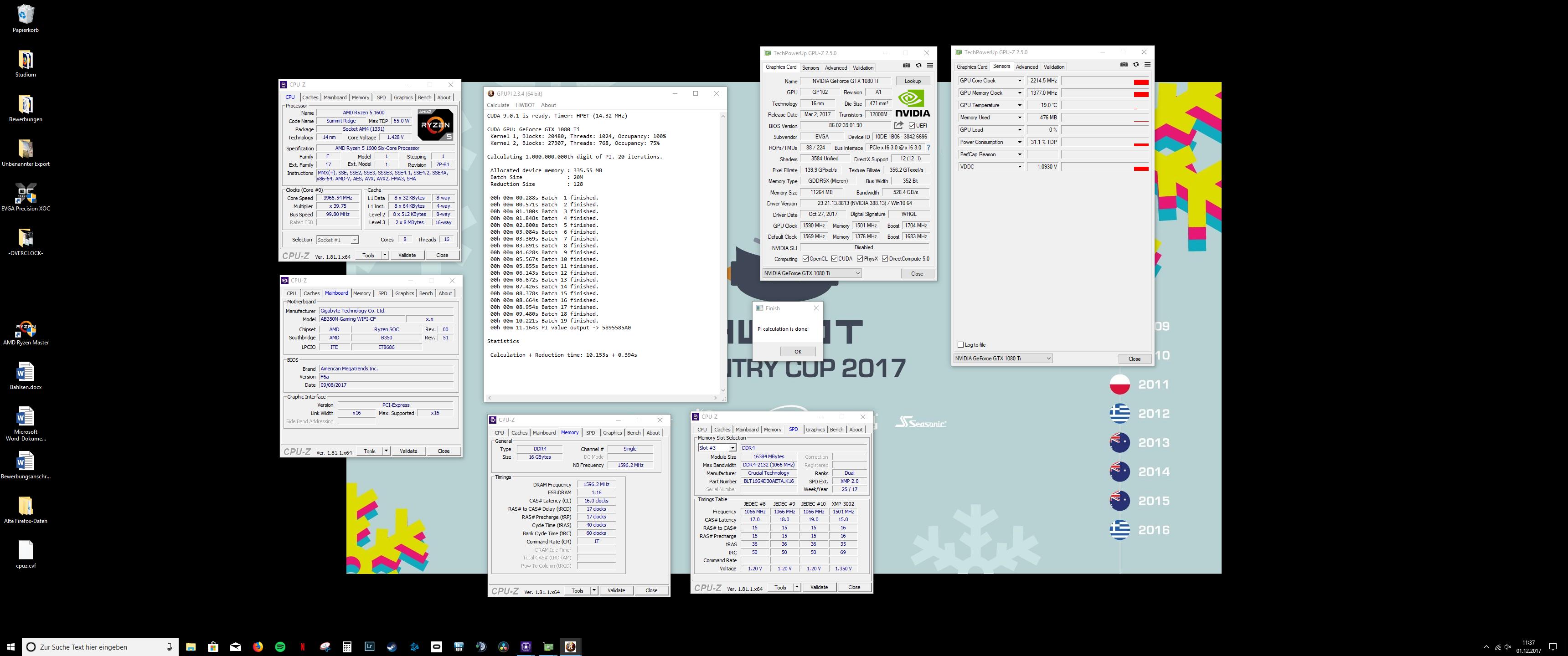The height and width of the screenshot is (656, 1568).
Task: Select the Bahlsen.docx desktop file
Action: [x=26, y=376]
